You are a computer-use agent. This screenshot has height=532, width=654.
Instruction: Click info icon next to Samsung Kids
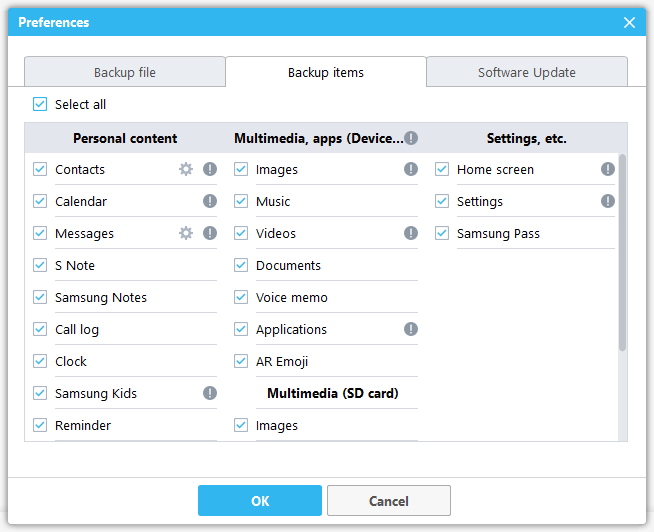209,394
